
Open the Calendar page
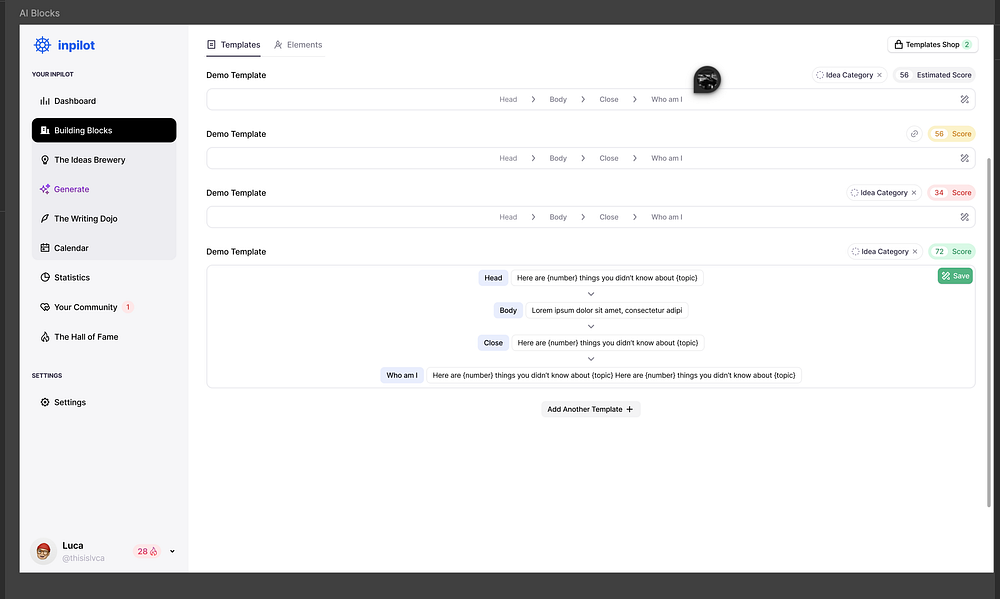pyautogui.click(x=104, y=248)
